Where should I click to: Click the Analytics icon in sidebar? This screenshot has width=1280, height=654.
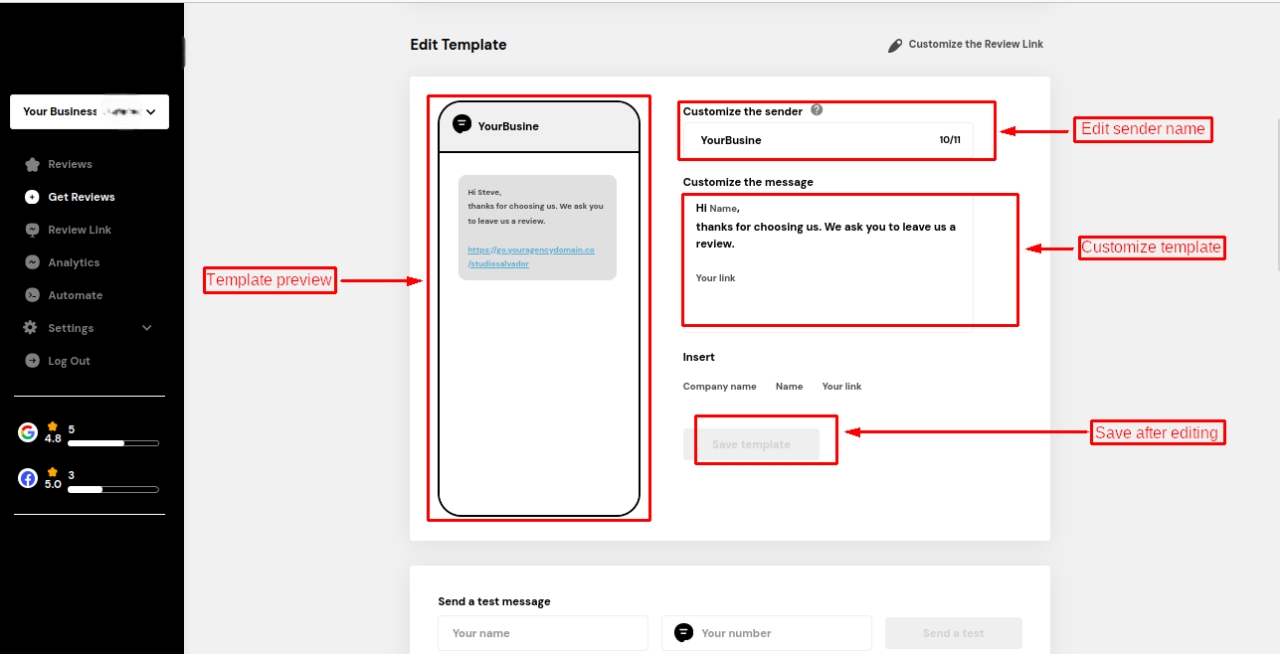point(32,263)
